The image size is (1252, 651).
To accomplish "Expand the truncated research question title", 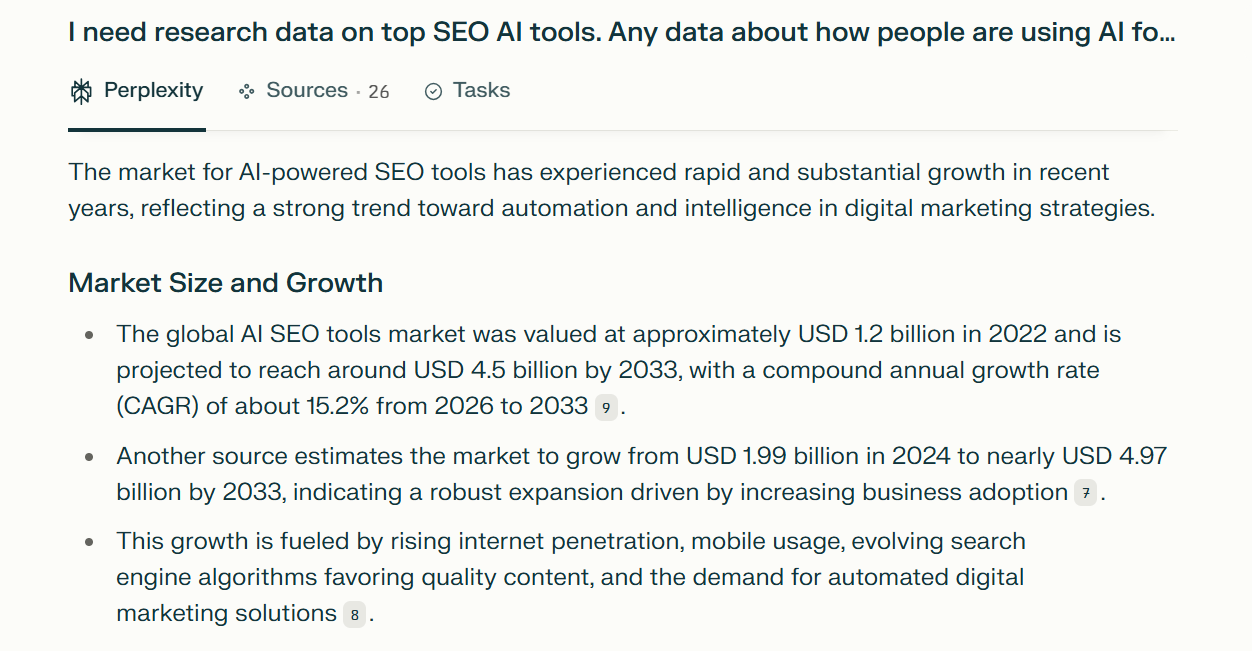I will (620, 32).
